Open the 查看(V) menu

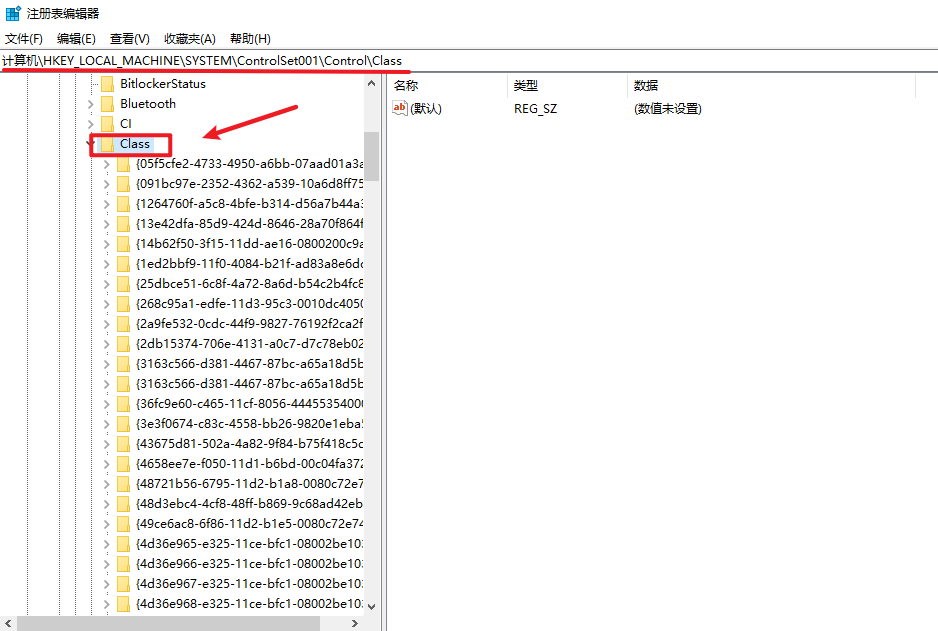tap(129, 39)
